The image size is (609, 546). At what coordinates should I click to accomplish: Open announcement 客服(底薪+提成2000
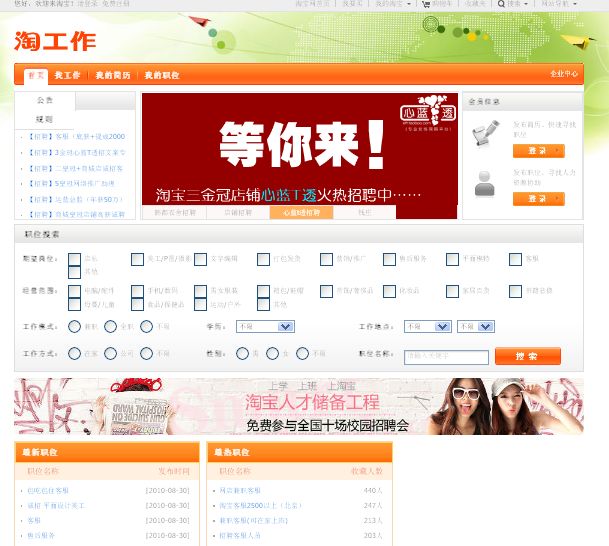tap(77, 137)
